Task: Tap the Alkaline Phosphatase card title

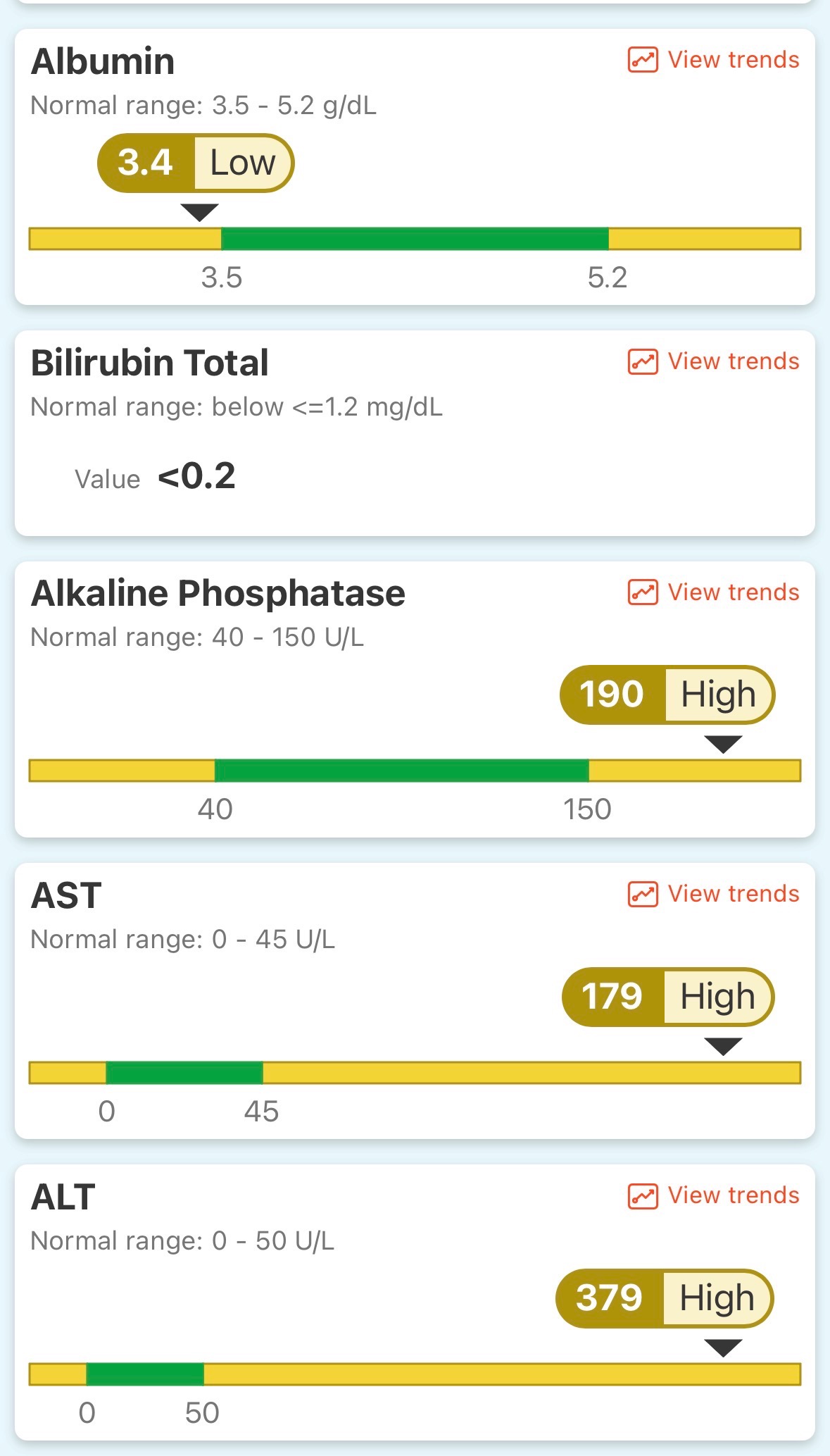Action: [218, 593]
